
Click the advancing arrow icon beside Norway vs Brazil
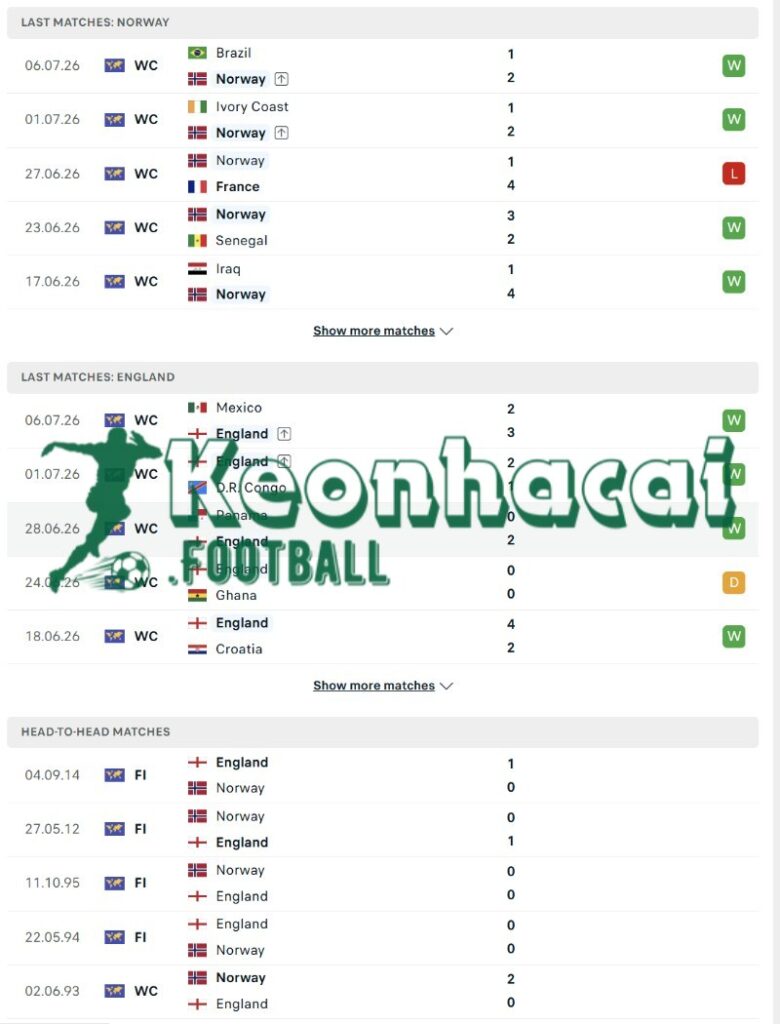[x=282, y=79]
